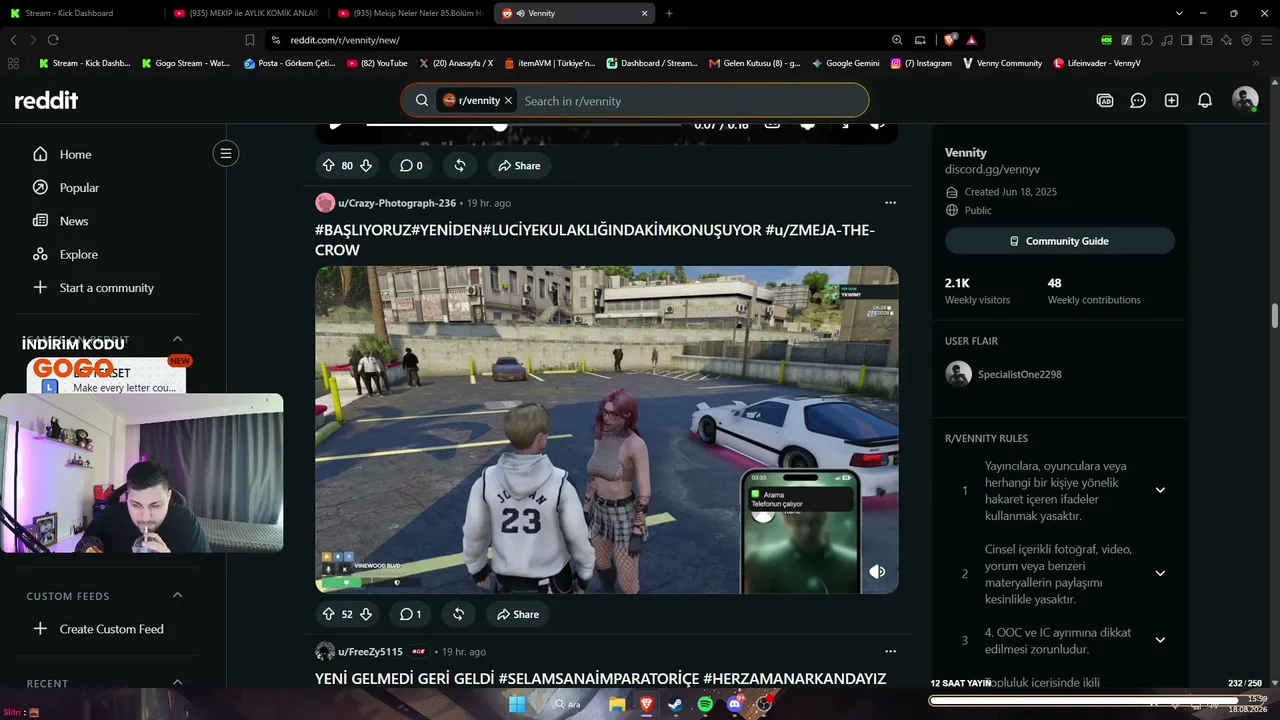Open the Reddit user profile menu
The image size is (1280, 720).
(x=1245, y=99)
